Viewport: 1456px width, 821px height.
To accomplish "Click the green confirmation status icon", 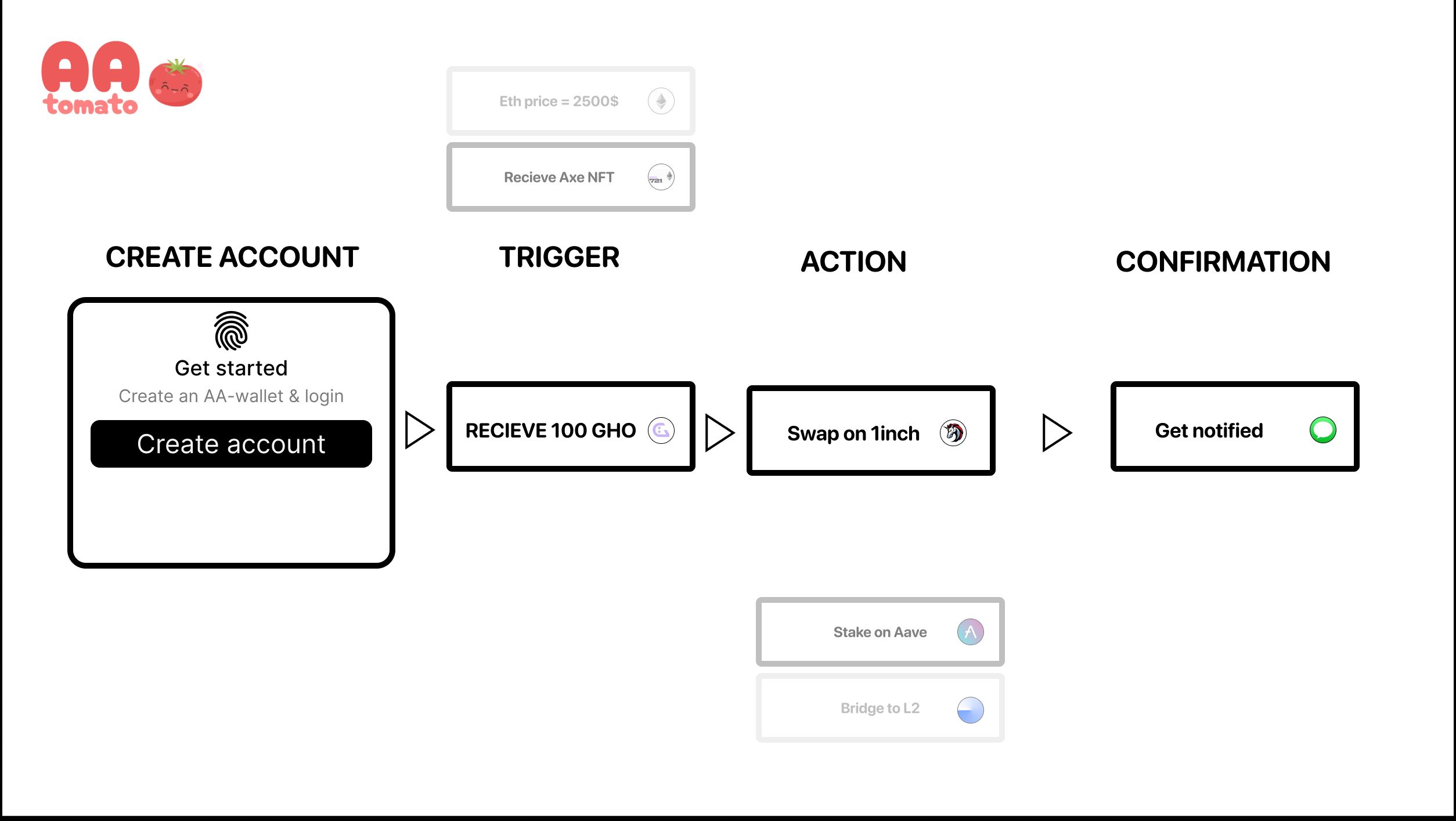I will (1320, 429).
